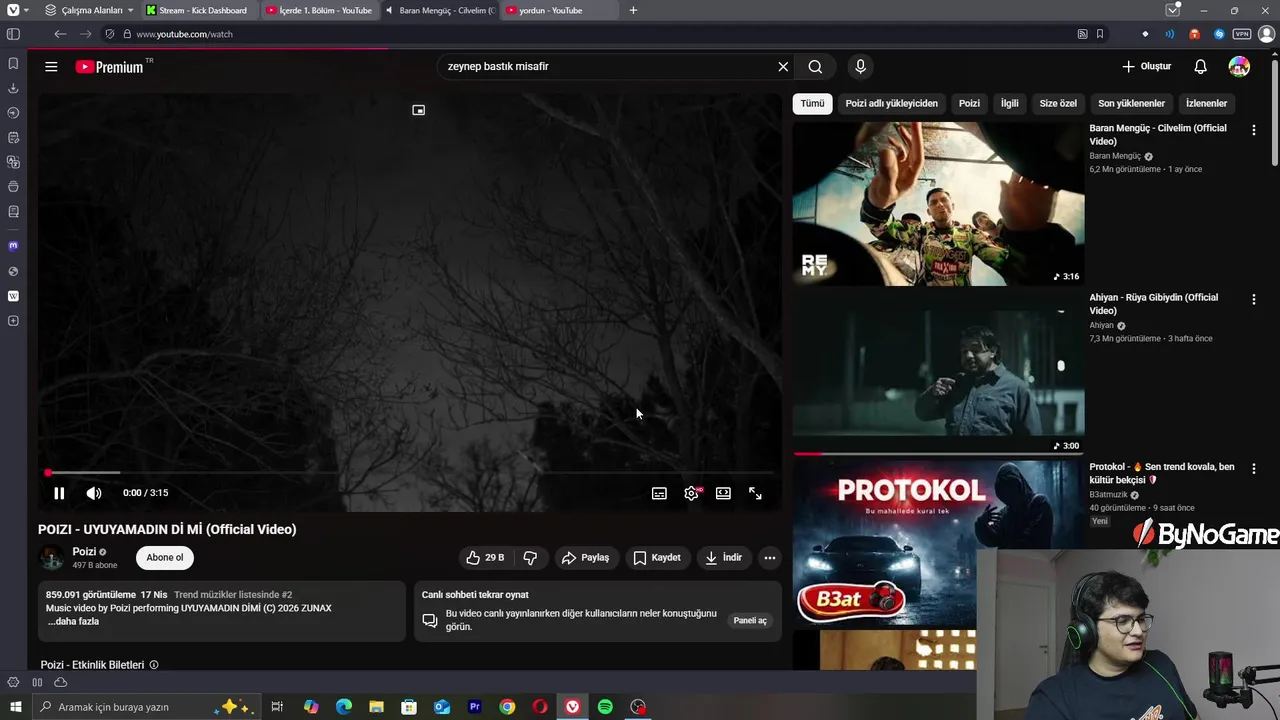Open options menu for Ahiyan video

(x=1253, y=299)
